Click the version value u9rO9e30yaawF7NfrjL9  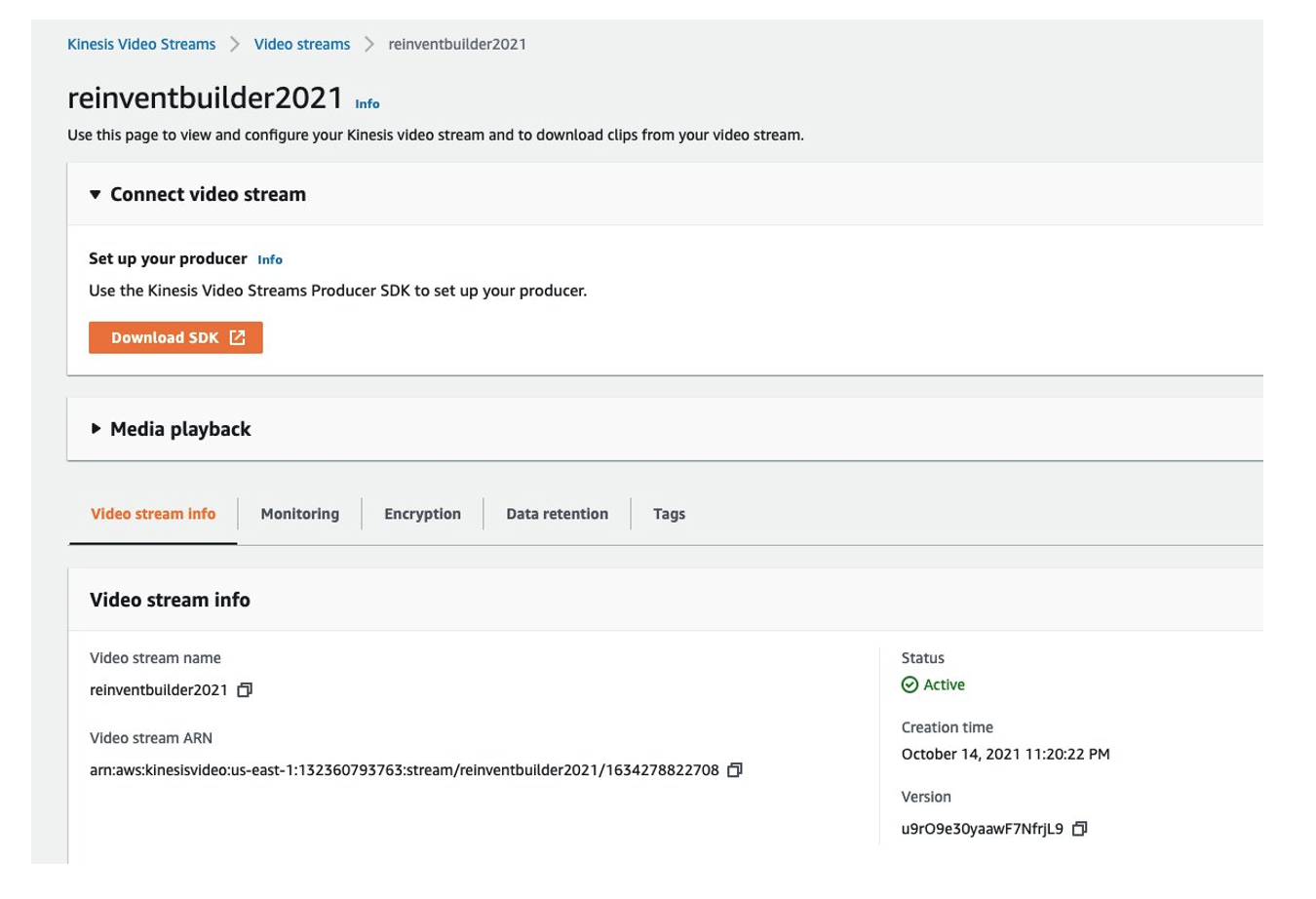click(983, 829)
